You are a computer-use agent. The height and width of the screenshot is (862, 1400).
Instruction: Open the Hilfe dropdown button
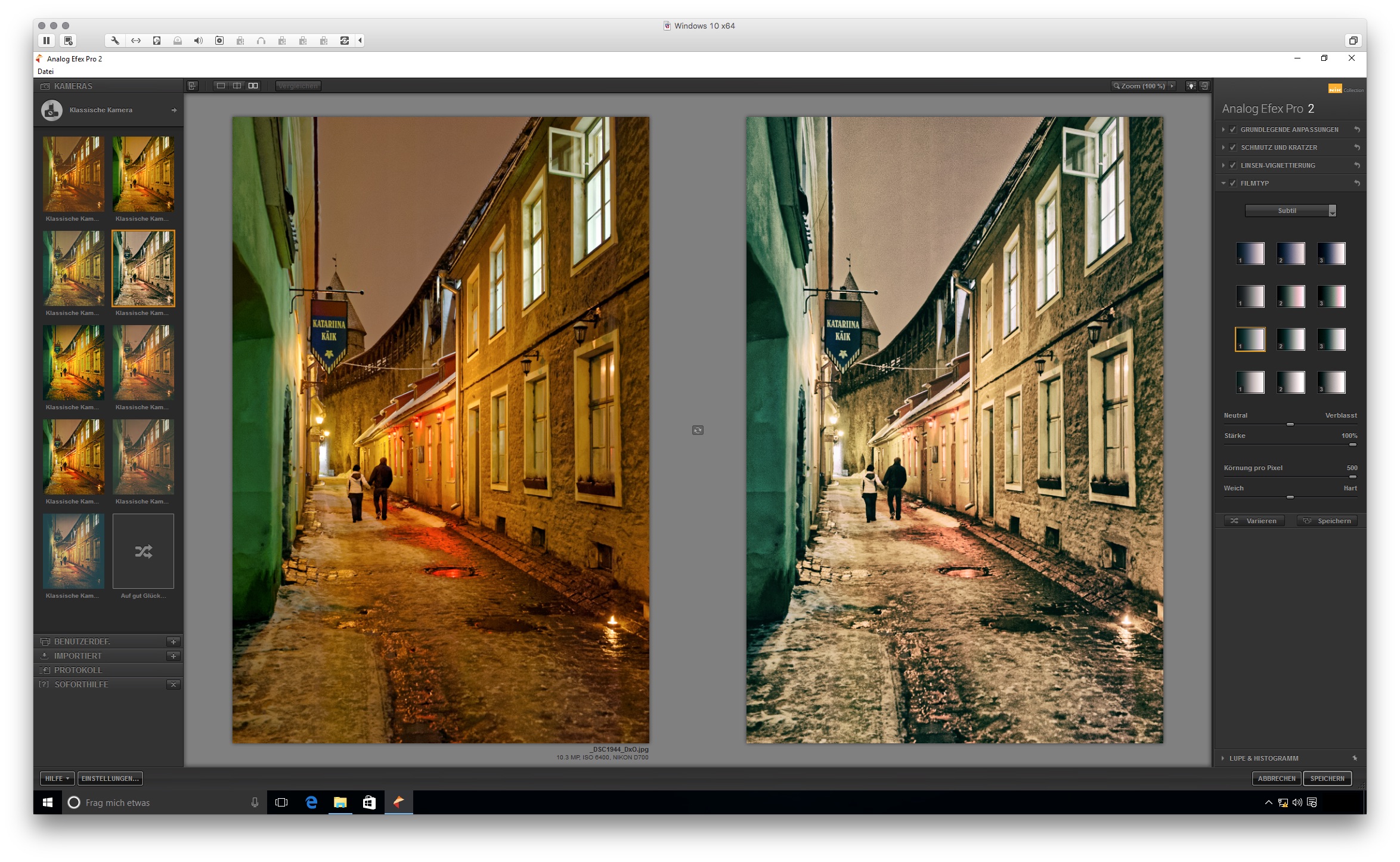coord(57,778)
